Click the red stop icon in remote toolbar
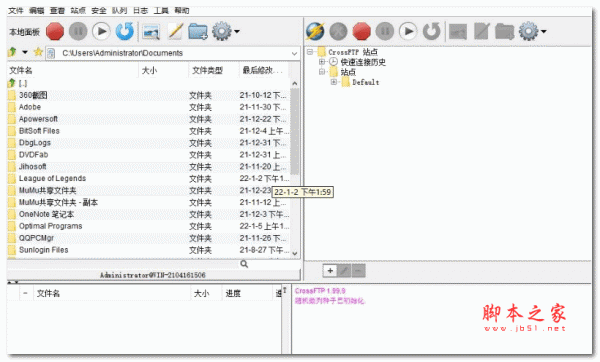Screen dimensions: 600x362 click(x=362, y=31)
